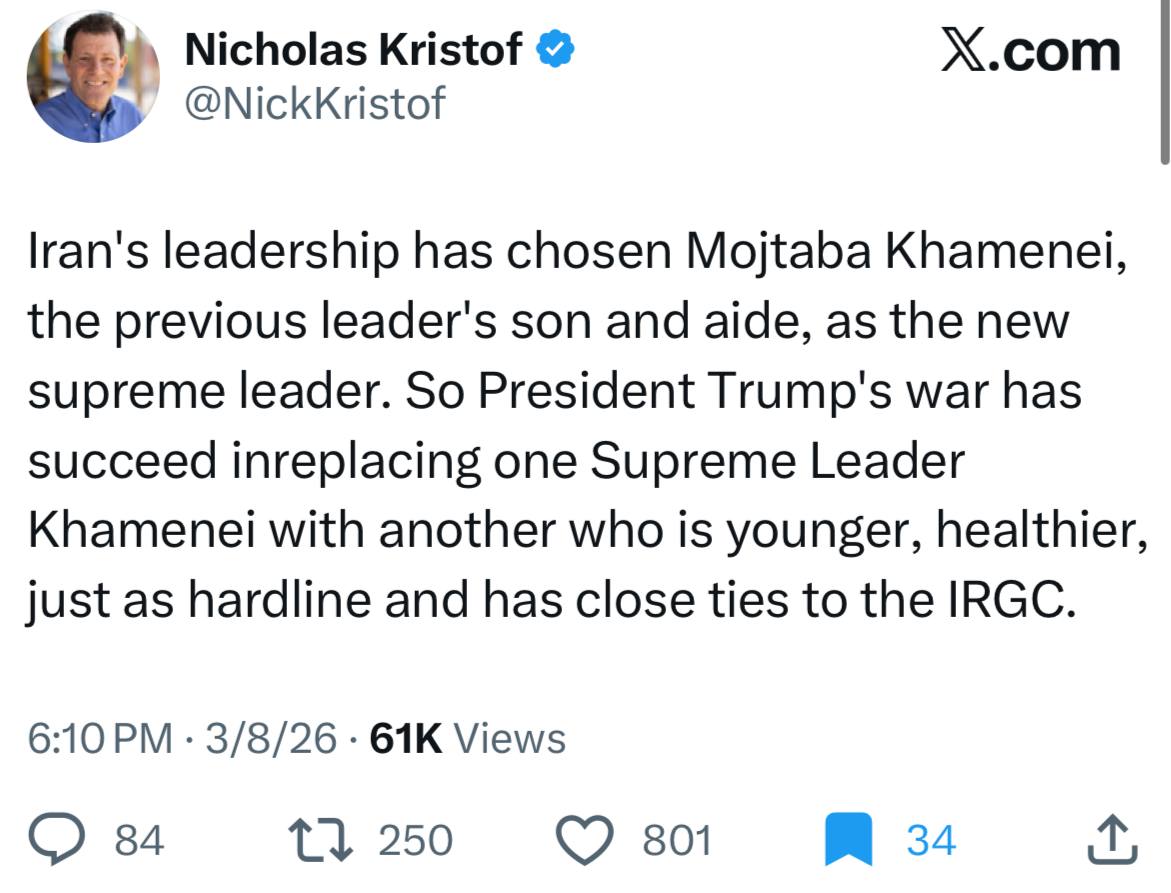Click the scrollbar at right edge
Screen dimensions: 1171x893
point(1164,80)
